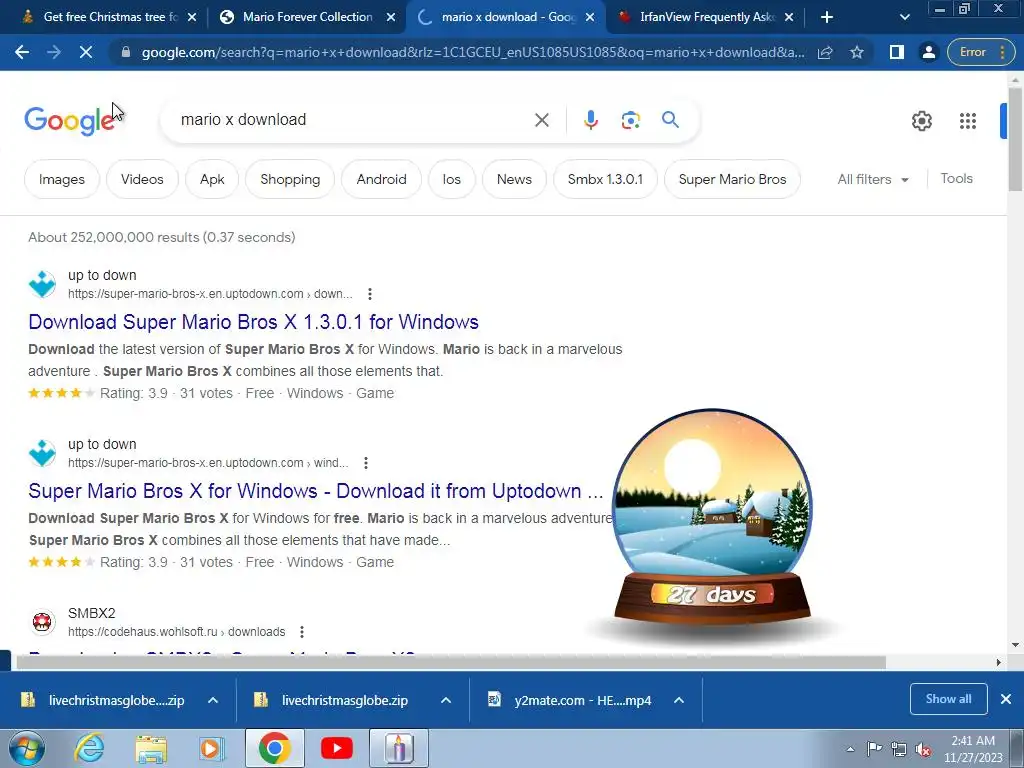
Task: Click the Christmas snow globe widget
Action: [712, 516]
